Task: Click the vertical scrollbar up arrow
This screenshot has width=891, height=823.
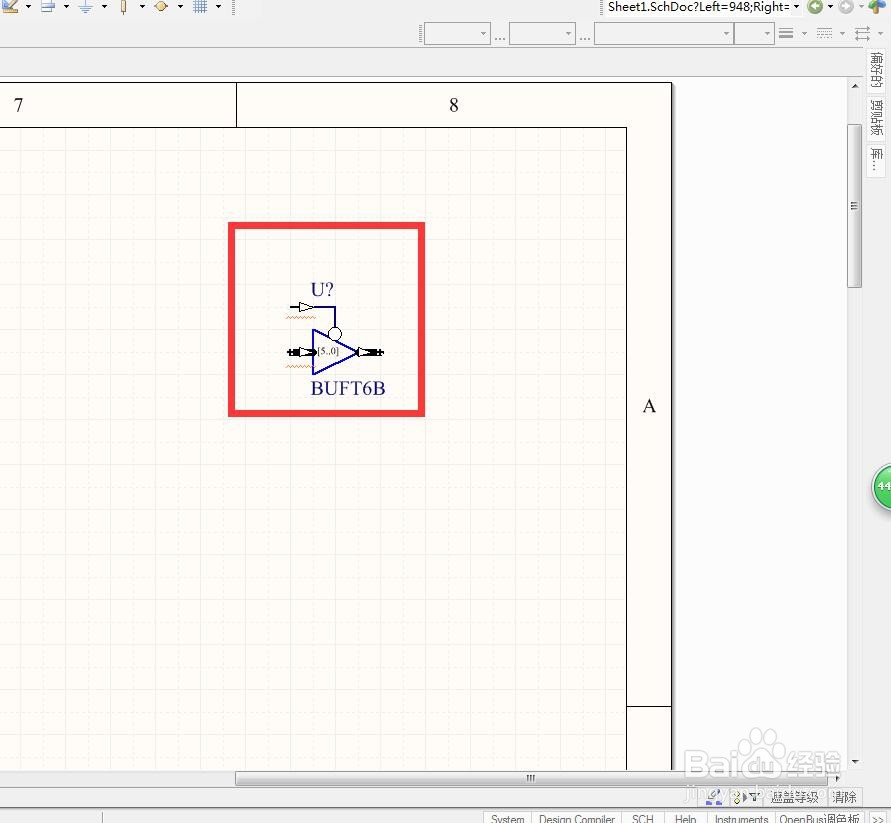Action: point(855,86)
